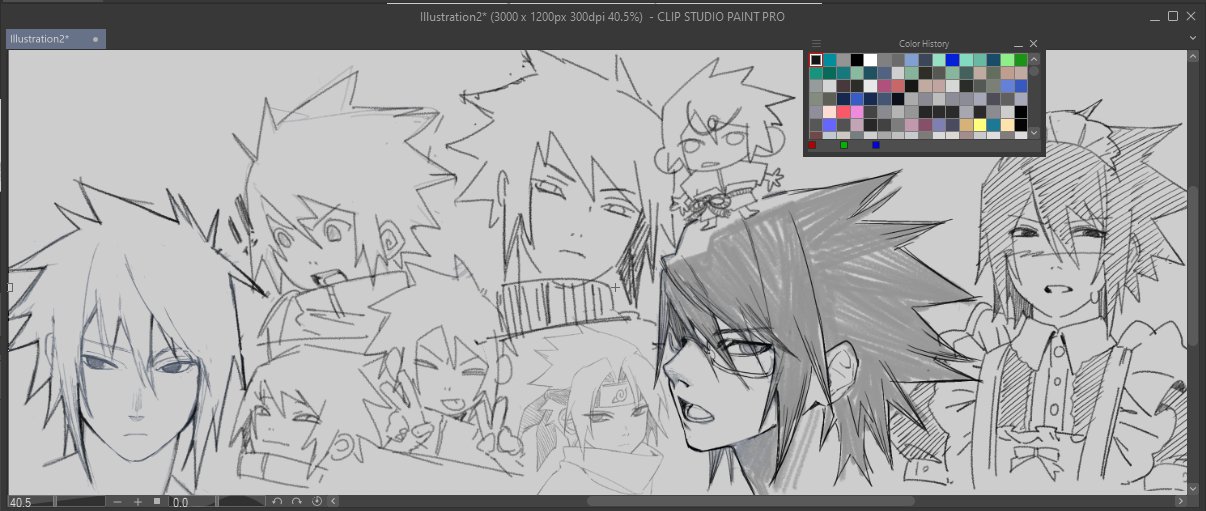
Task: Close the Color History panel
Action: click(x=1033, y=44)
